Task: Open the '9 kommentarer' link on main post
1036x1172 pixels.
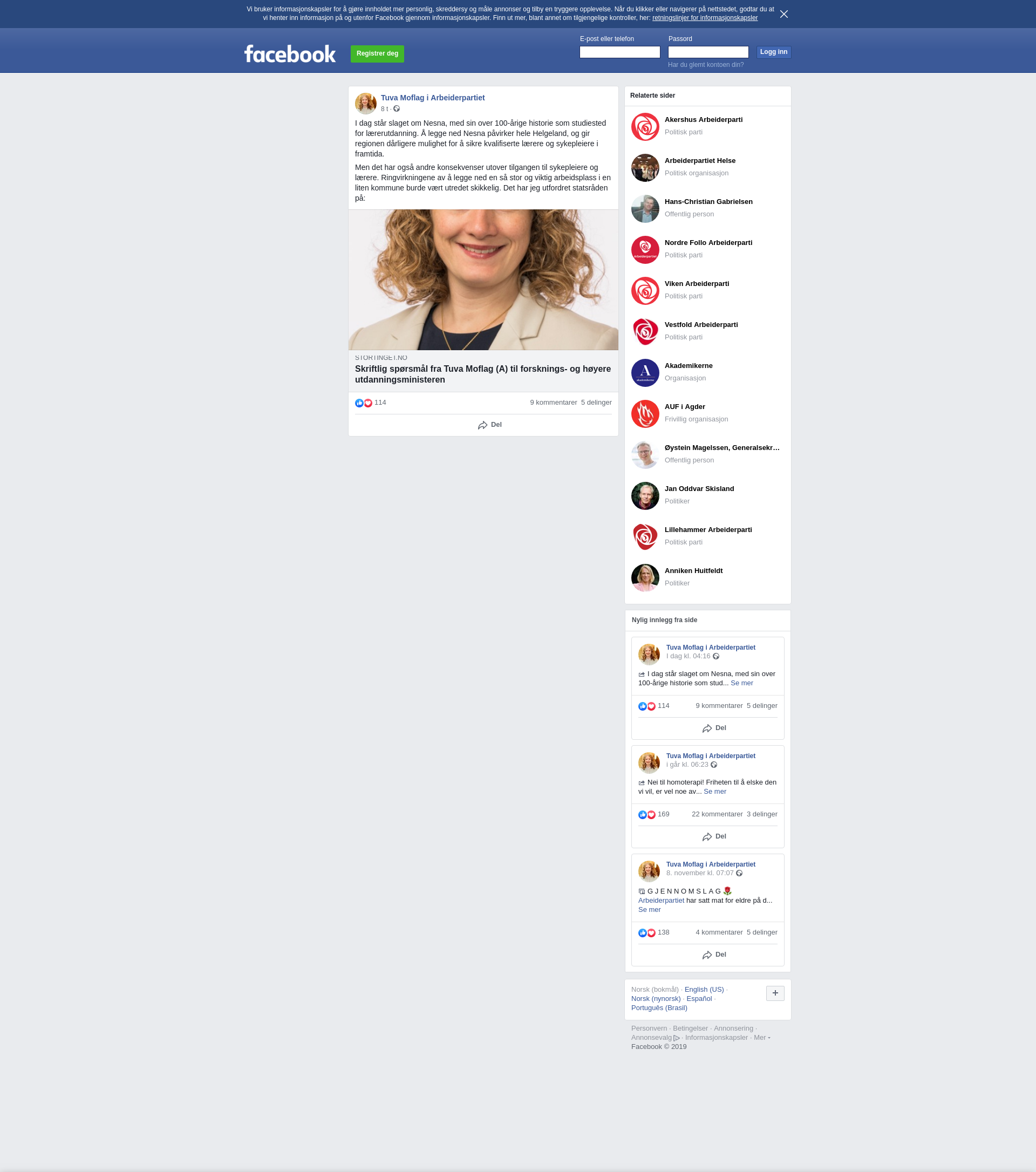Action: [x=553, y=403]
